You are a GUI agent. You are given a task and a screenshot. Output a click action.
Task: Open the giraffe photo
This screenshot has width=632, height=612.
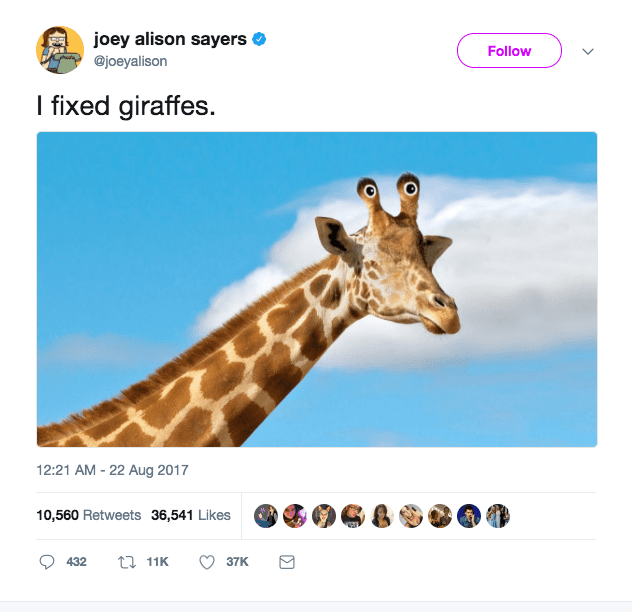click(x=317, y=289)
